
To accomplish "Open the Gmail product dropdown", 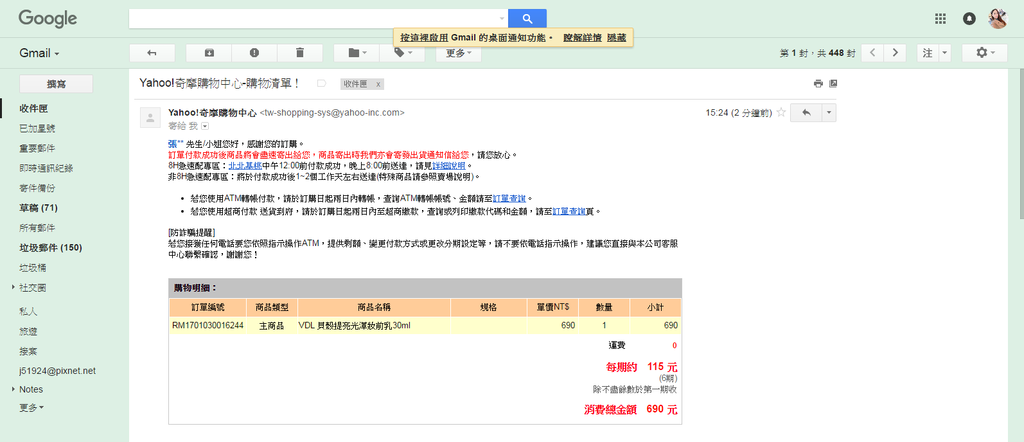I will point(39,53).
